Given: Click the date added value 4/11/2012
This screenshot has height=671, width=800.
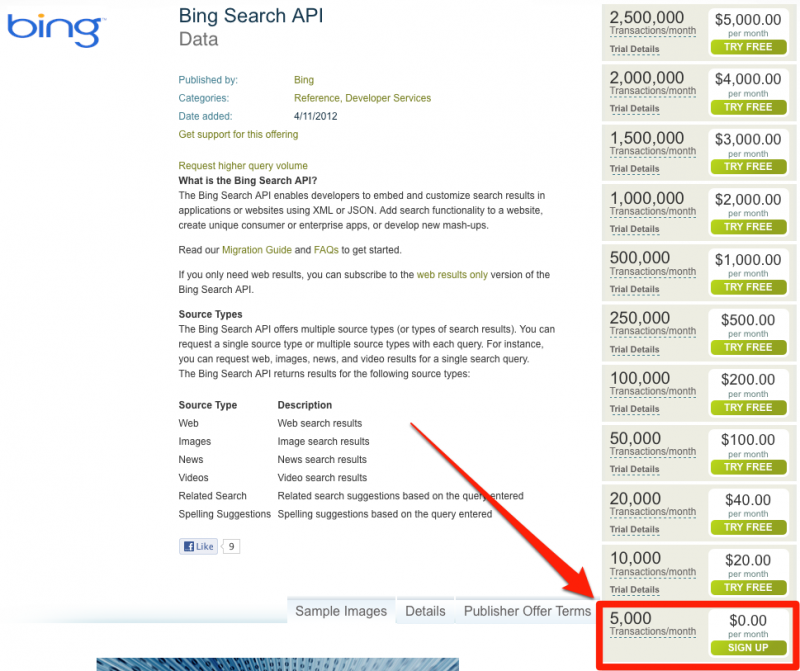Looking at the screenshot, I should click(315, 116).
